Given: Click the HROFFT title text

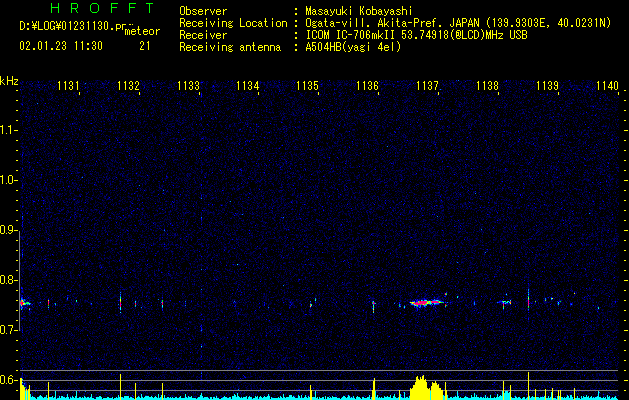Looking at the screenshot, I should [102, 8].
